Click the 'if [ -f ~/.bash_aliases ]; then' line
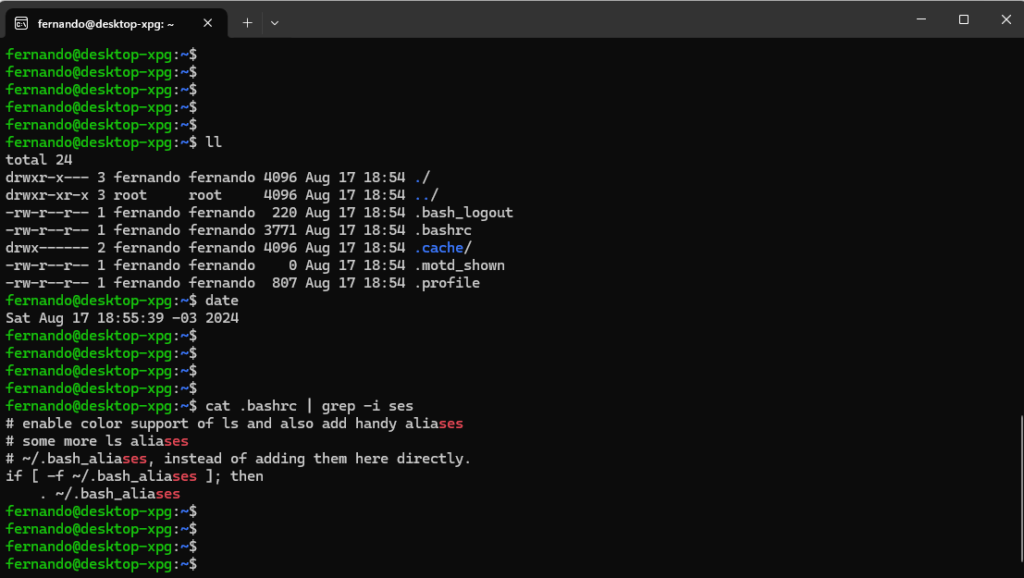The image size is (1024, 578). [x=135, y=477]
